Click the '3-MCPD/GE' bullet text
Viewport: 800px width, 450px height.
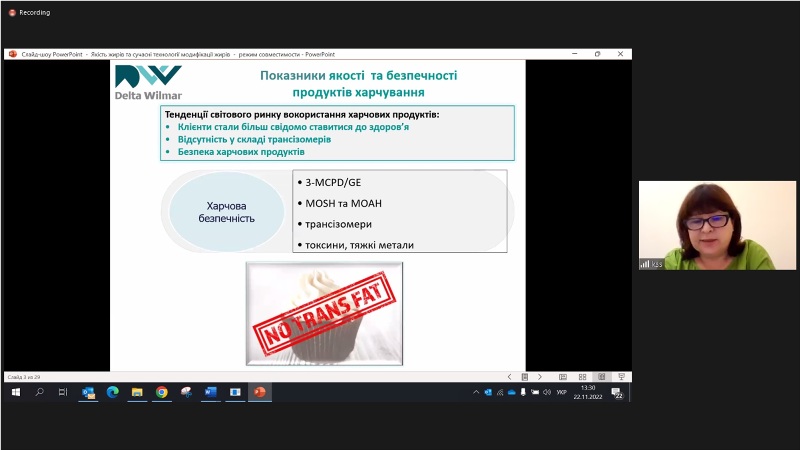(x=333, y=182)
